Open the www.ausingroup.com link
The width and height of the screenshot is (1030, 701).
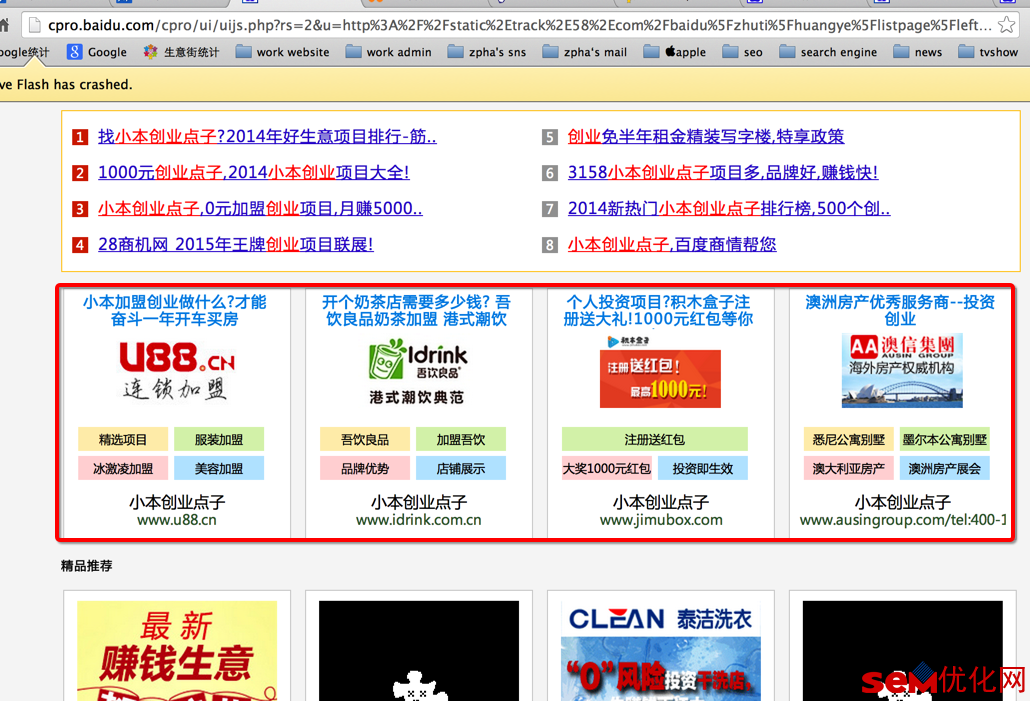[x=903, y=520]
